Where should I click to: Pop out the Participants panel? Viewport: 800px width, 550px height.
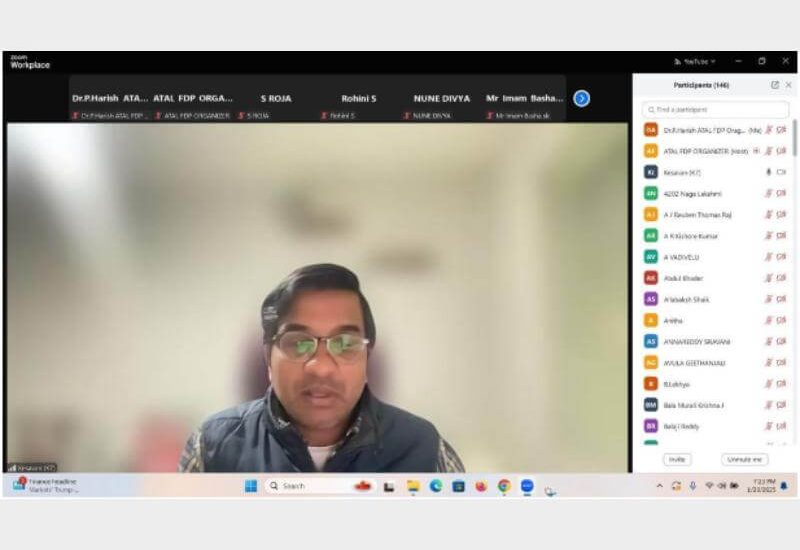tap(775, 85)
